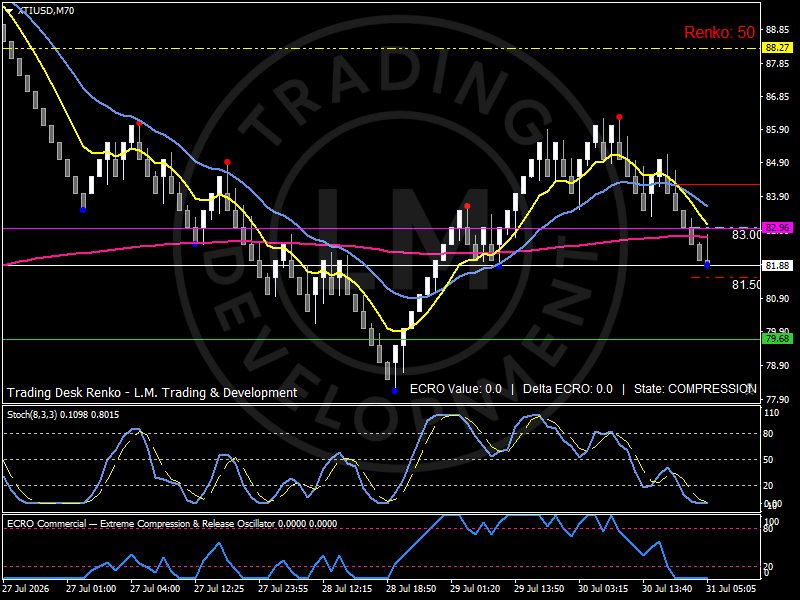Click the 77.90 price axis value
This screenshot has width=800, height=600.
click(x=777, y=399)
